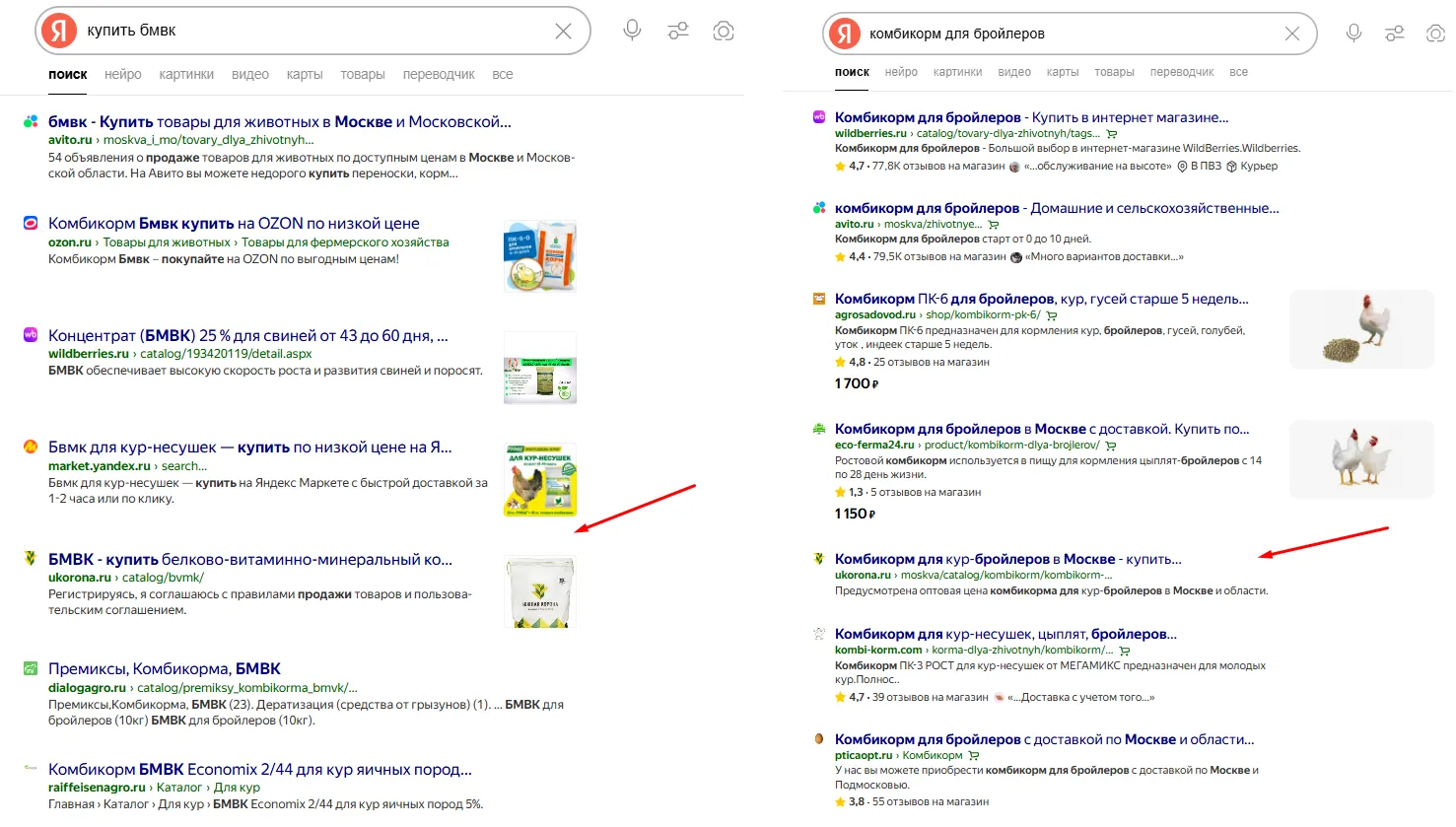
Task: Click the pticaopt favicon beside 'Комбикорм для бройлеров с доставкой по Москве'
Action: 819,739
